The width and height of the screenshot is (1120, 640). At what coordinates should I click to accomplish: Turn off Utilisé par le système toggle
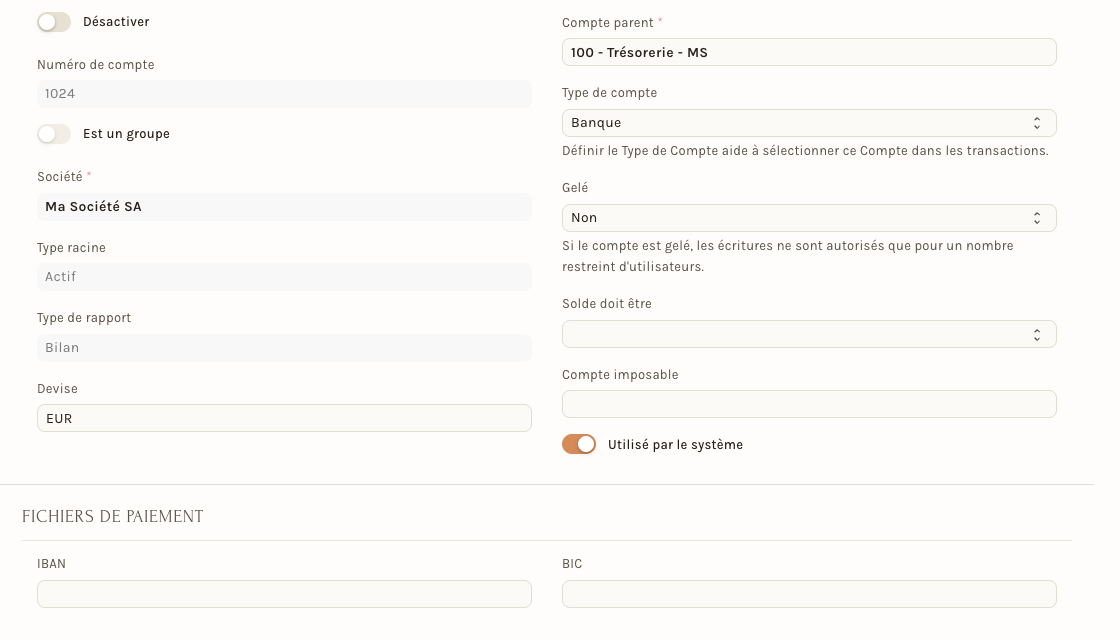point(579,444)
